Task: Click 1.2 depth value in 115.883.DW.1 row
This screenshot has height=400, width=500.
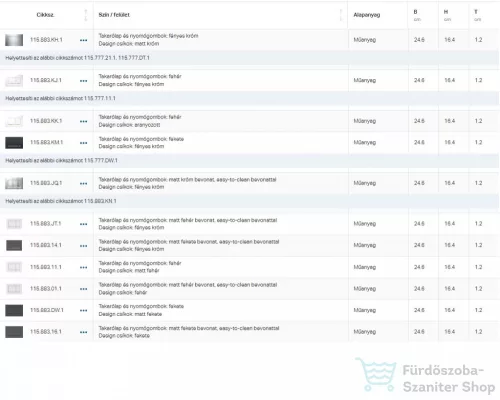Action: pyautogui.click(x=478, y=310)
